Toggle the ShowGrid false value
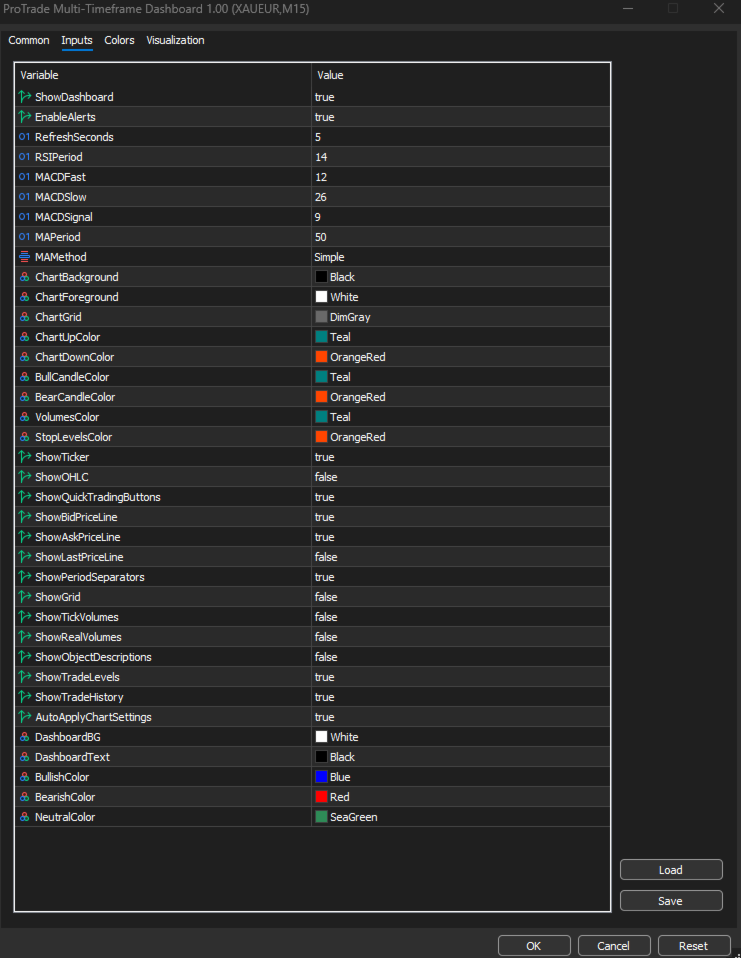Screen dimensions: 741x958 click(x=325, y=597)
